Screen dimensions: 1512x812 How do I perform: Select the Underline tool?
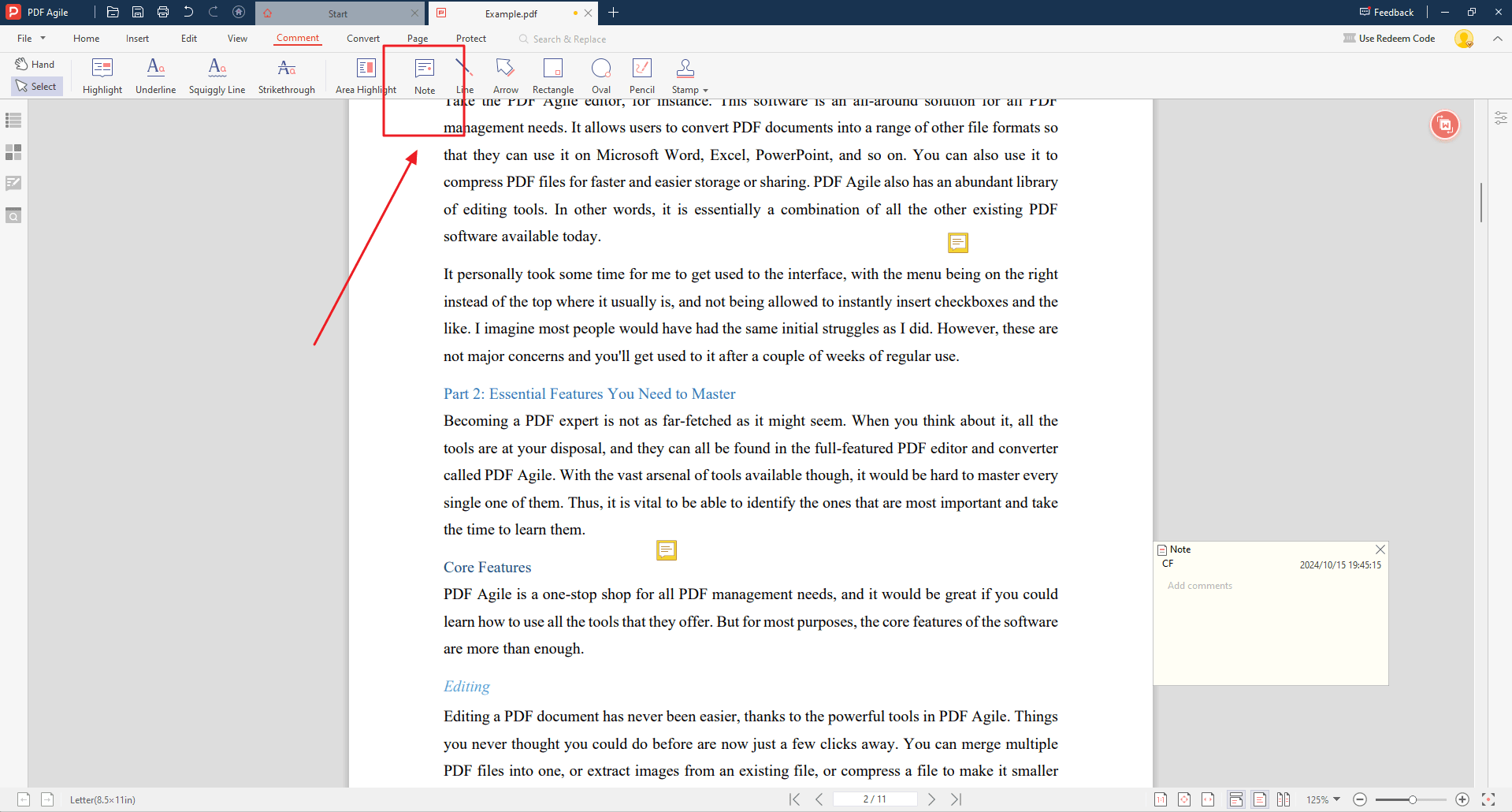(x=155, y=76)
